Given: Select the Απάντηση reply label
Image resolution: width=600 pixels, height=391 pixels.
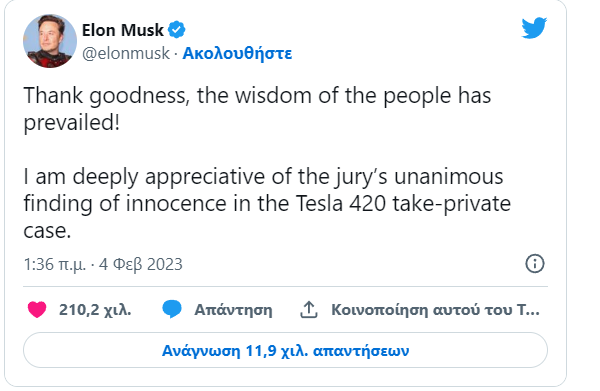Looking at the screenshot, I should click(x=233, y=310).
